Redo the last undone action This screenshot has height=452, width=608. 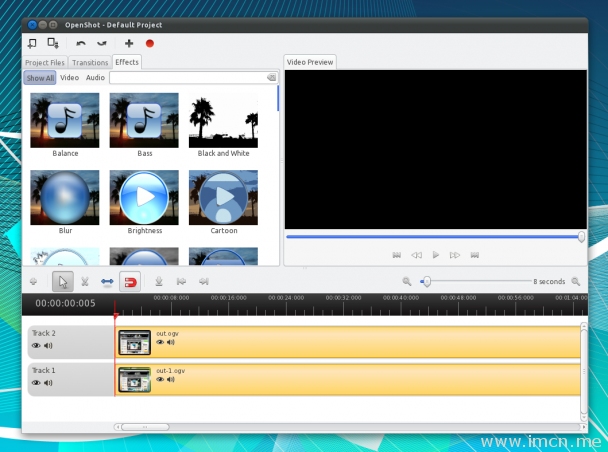(x=102, y=43)
